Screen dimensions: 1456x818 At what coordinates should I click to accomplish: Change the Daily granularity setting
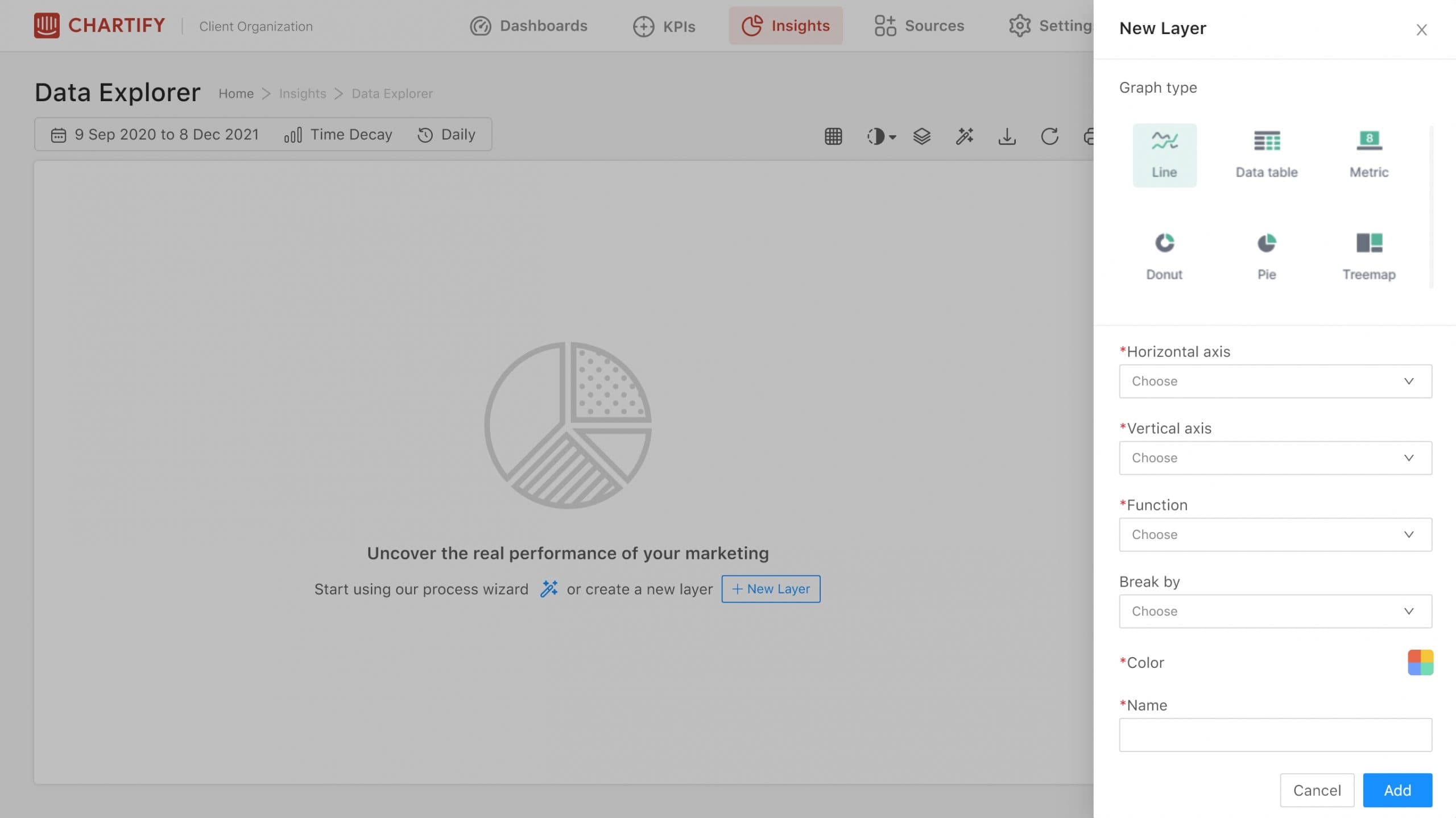tap(446, 135)
